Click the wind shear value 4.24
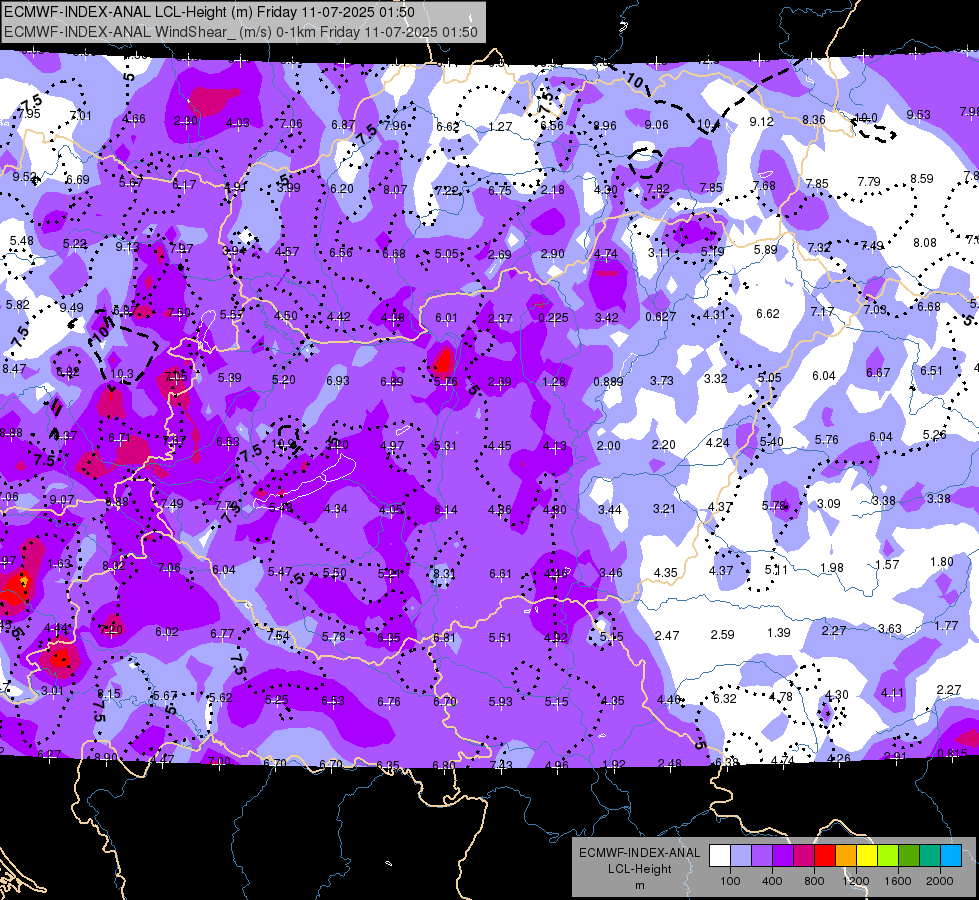This screenshot has height=900, width=979. click(717, 442)
